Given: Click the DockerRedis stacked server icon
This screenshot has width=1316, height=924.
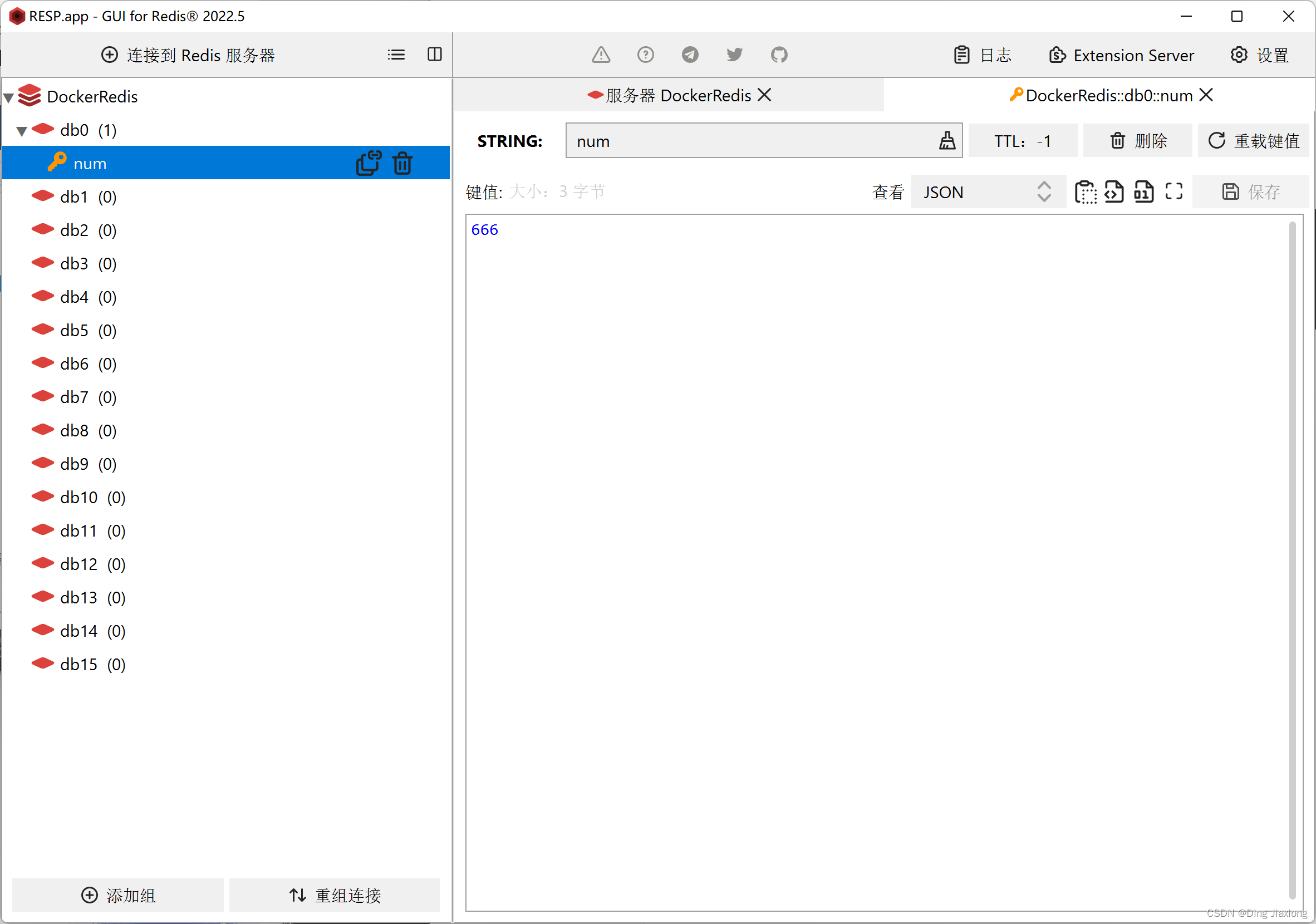Looking at the screenshot, I should pos(30,95).
